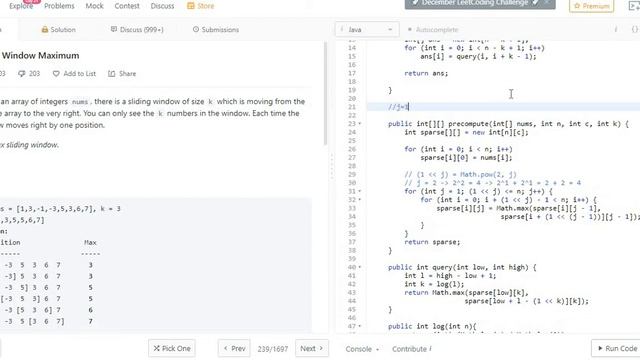Click line number 28 in the gutter
The width and height of the screenshot is (640, 360).
(351, 166)
